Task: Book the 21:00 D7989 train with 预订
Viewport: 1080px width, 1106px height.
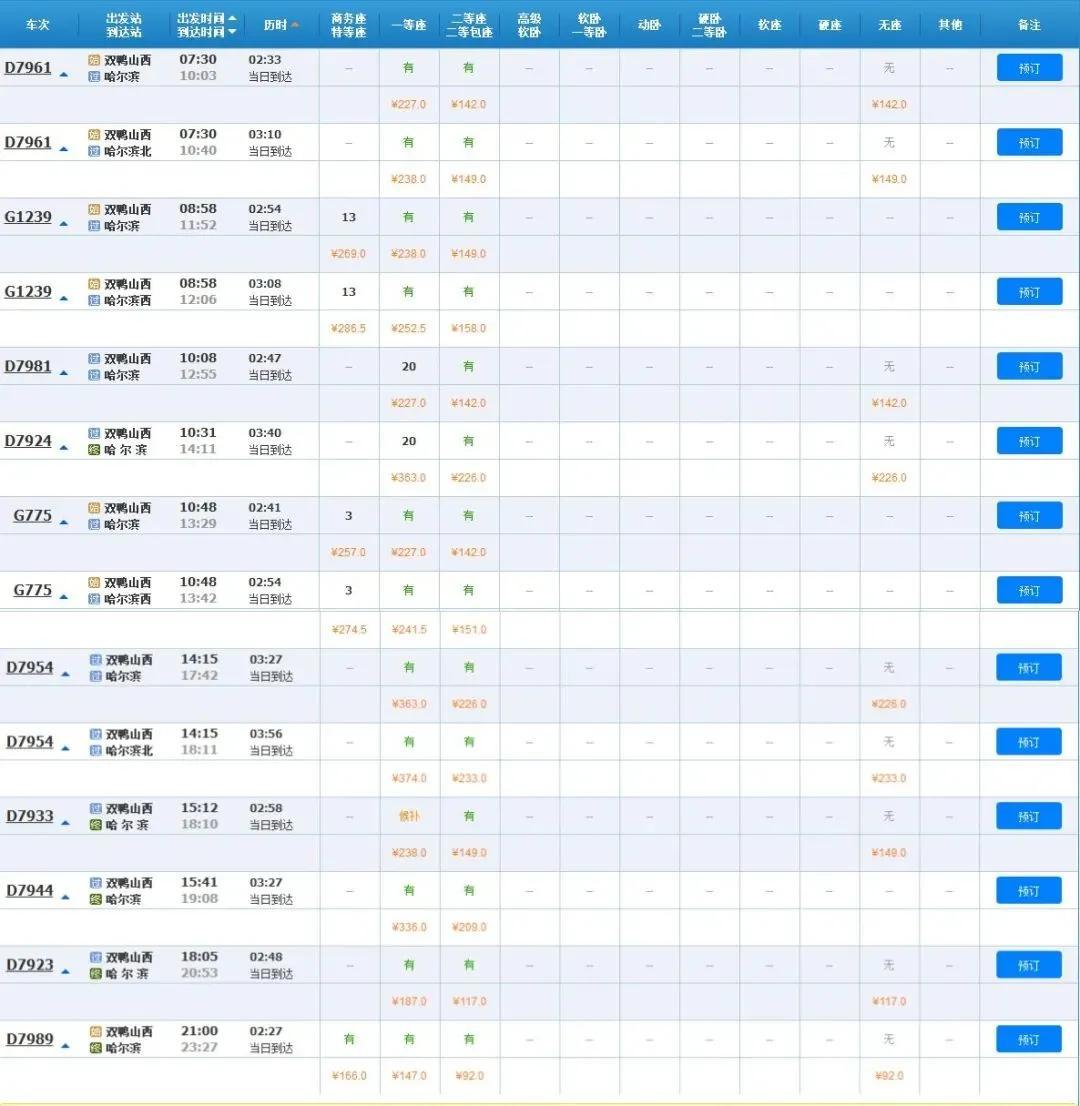Action: tap(1029, 1039)
